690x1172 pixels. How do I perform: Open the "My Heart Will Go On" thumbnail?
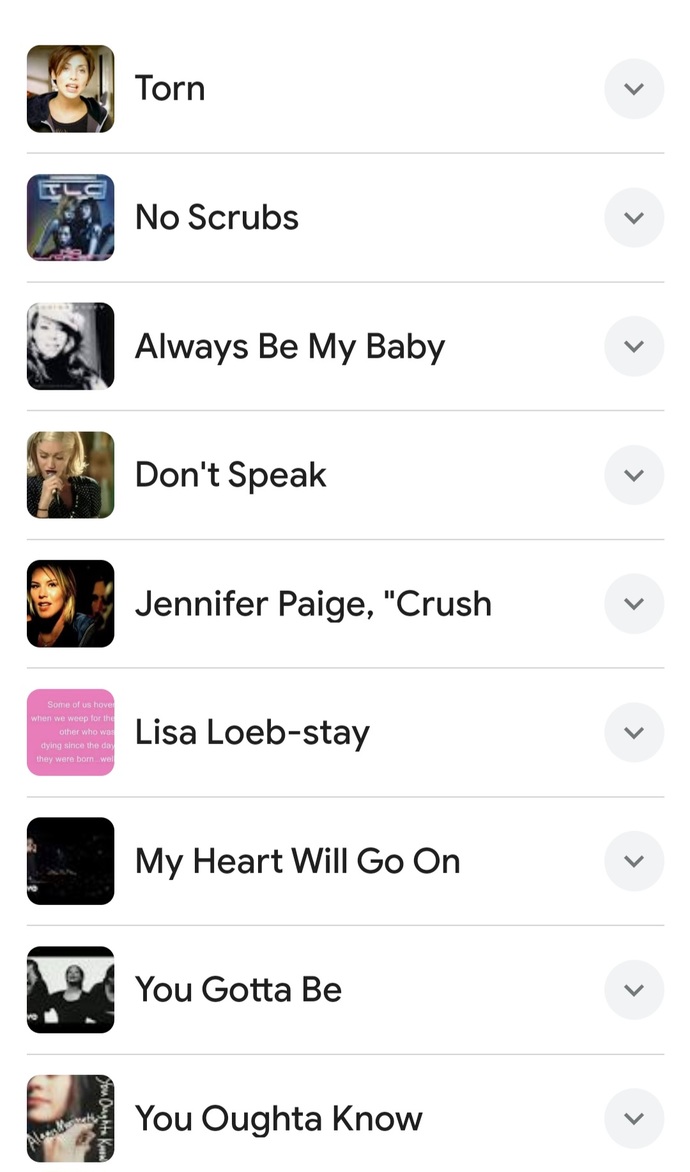[x=70, y=861]
